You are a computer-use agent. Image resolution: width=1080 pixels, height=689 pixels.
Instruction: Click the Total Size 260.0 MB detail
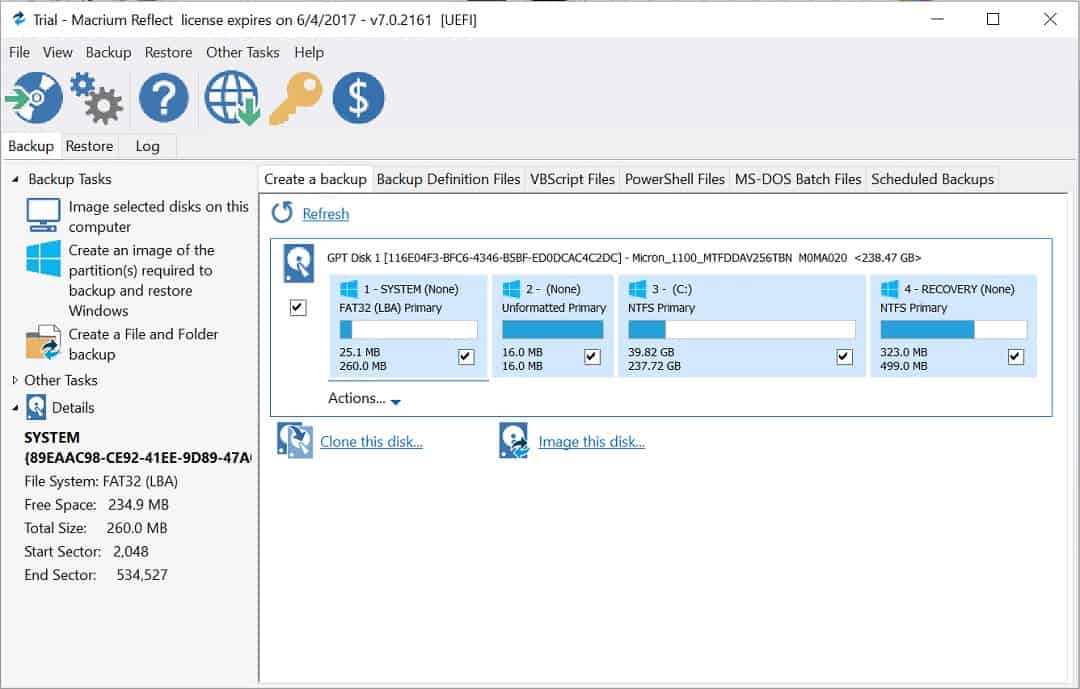point(96,528)
